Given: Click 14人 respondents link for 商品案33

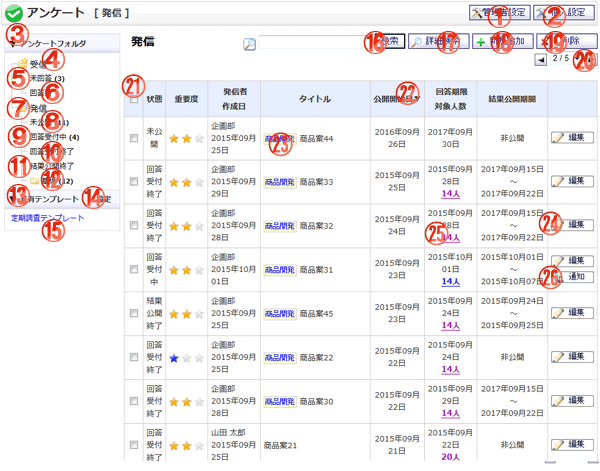Looking at the screenshot, I should coord(450,195).
